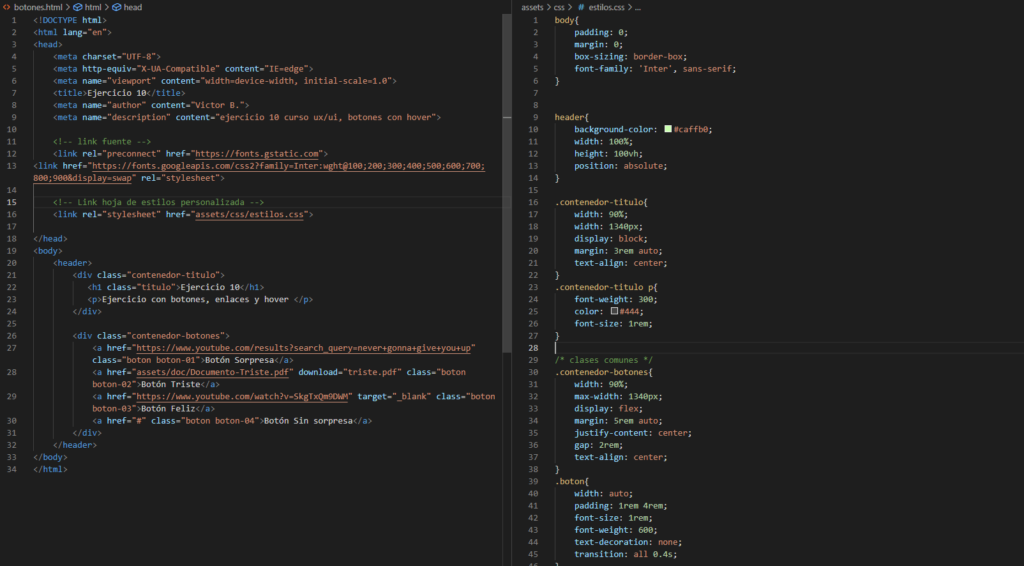
Task: Place cursor in title text 'Ejercicio 10' line 7
Action: pos(116,93)
